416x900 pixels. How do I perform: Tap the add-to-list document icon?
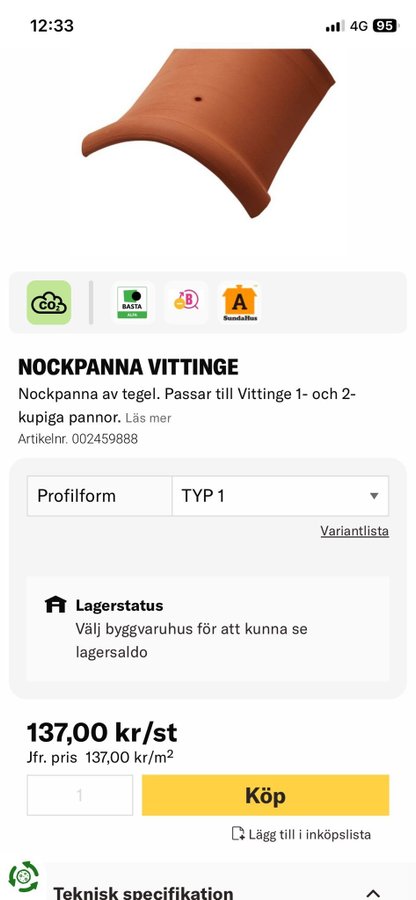click(x=238, y=833)
